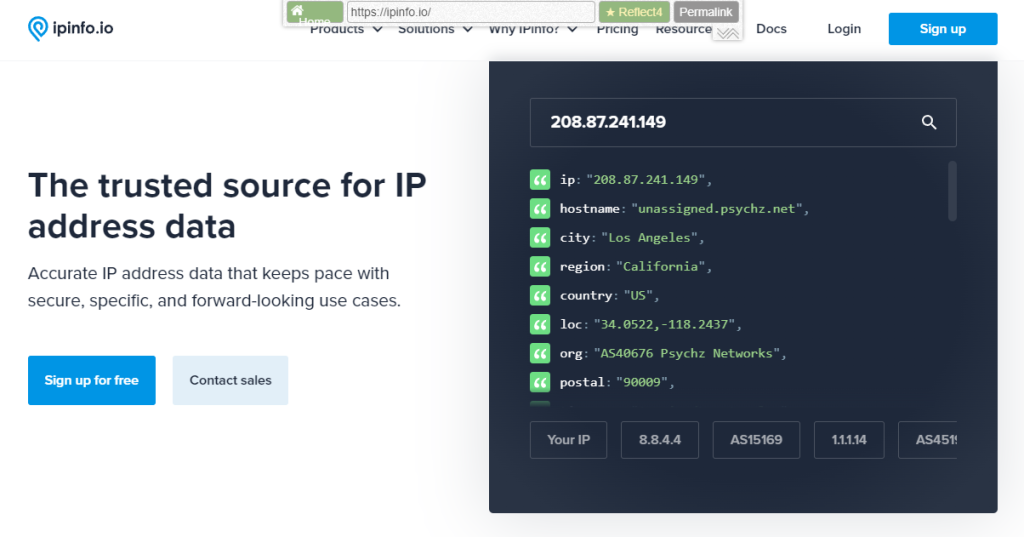This screenshot has height=537, width=1024.
Task: Expand the Solutions dropdown menu
Action: tap(435, 29)
